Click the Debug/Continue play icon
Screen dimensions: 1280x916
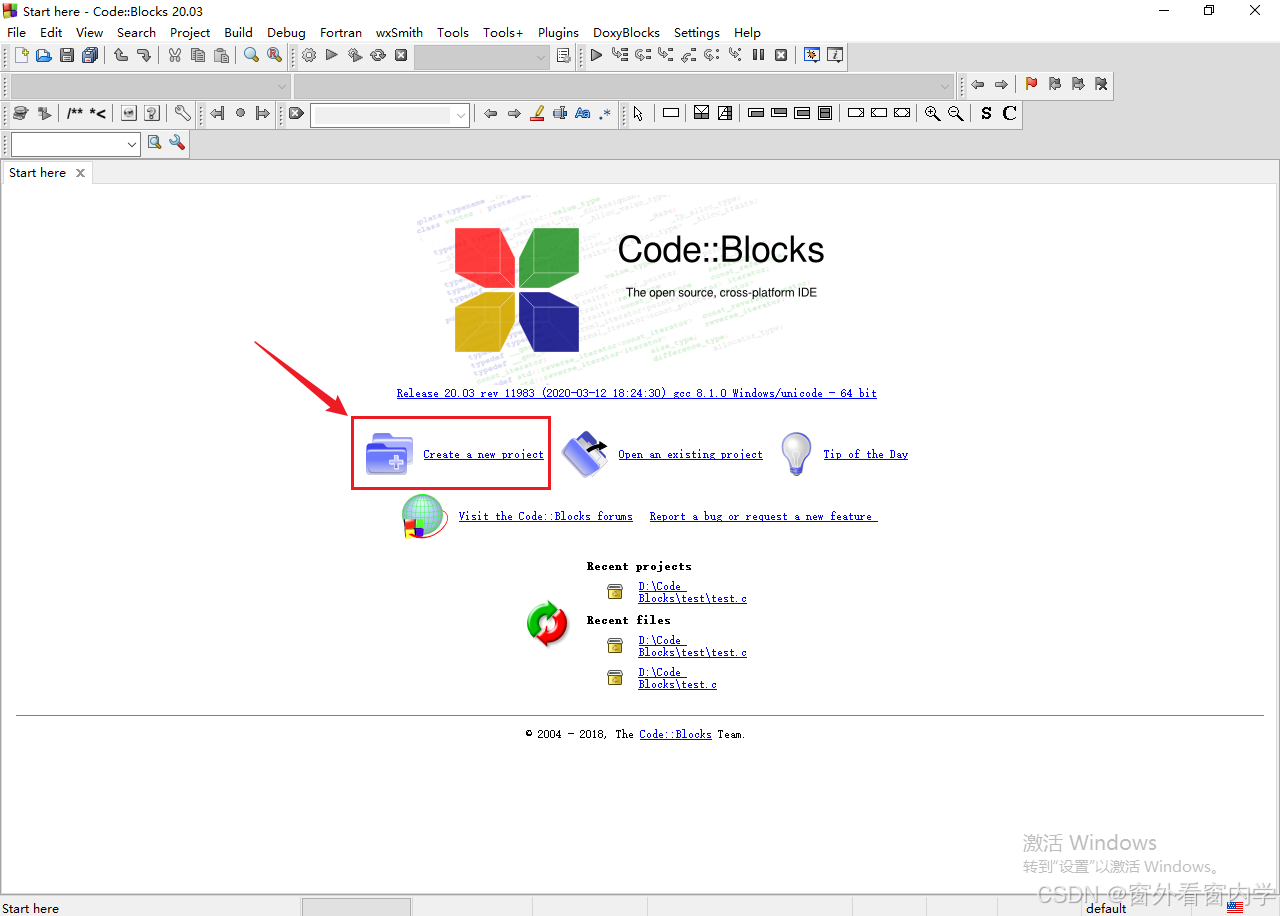tap(596, 56)
